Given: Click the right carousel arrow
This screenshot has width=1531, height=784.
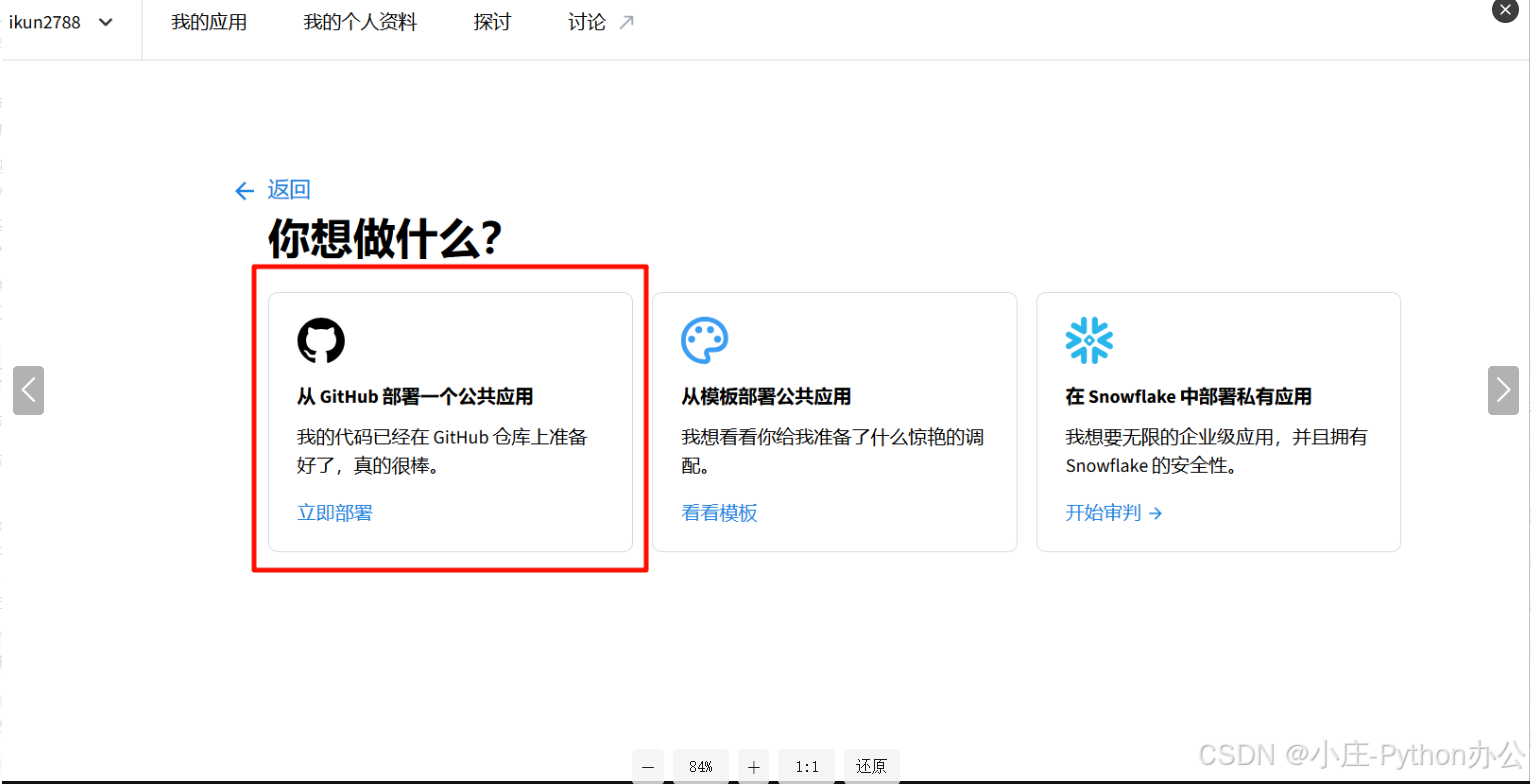Looking at the screenshot, I should [x=1503, y=390].
